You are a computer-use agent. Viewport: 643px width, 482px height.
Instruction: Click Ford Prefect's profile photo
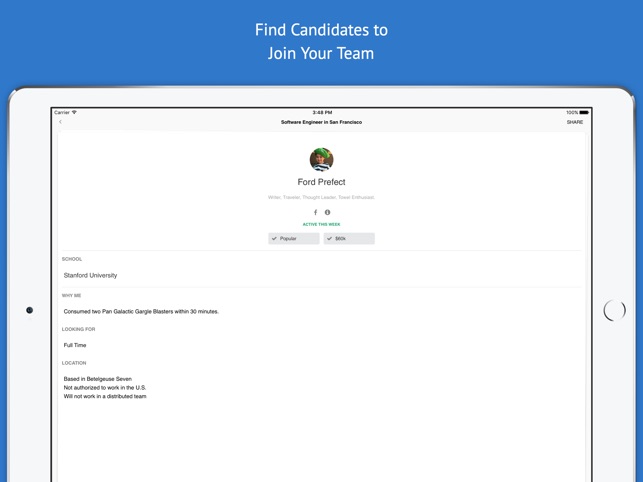coord(321,159)
